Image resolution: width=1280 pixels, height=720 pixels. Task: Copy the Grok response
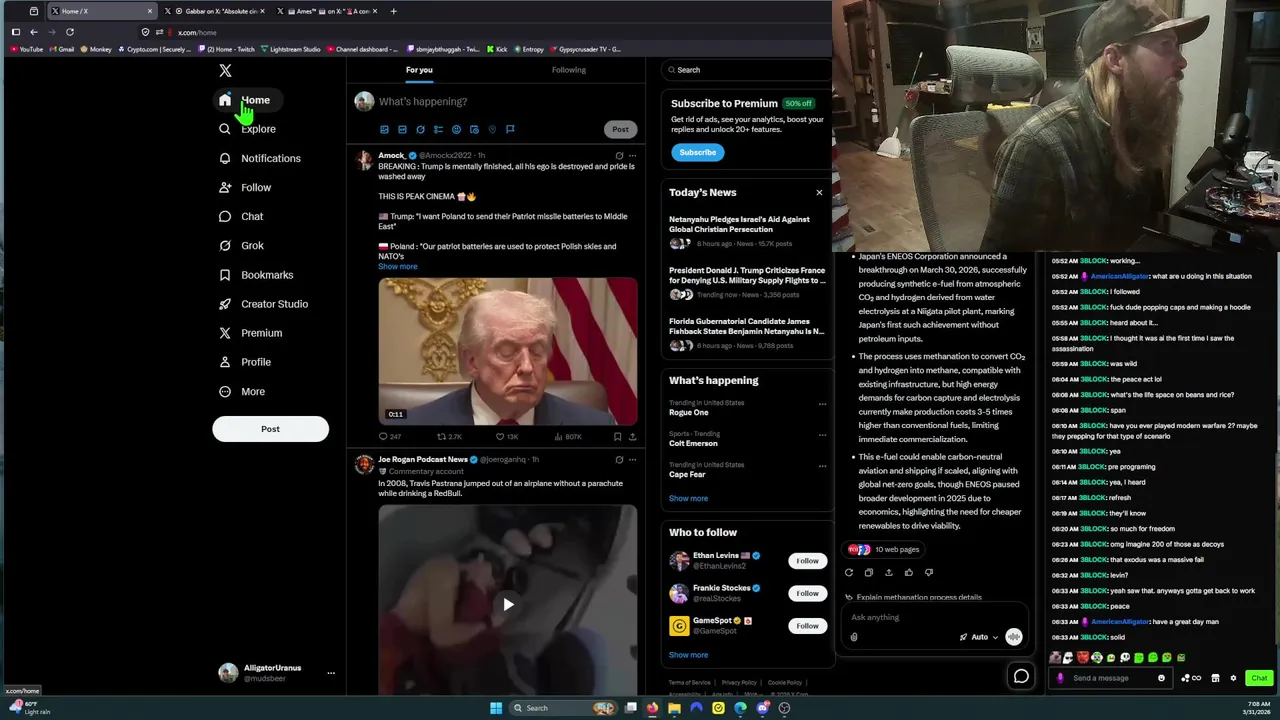pos(869,572)
